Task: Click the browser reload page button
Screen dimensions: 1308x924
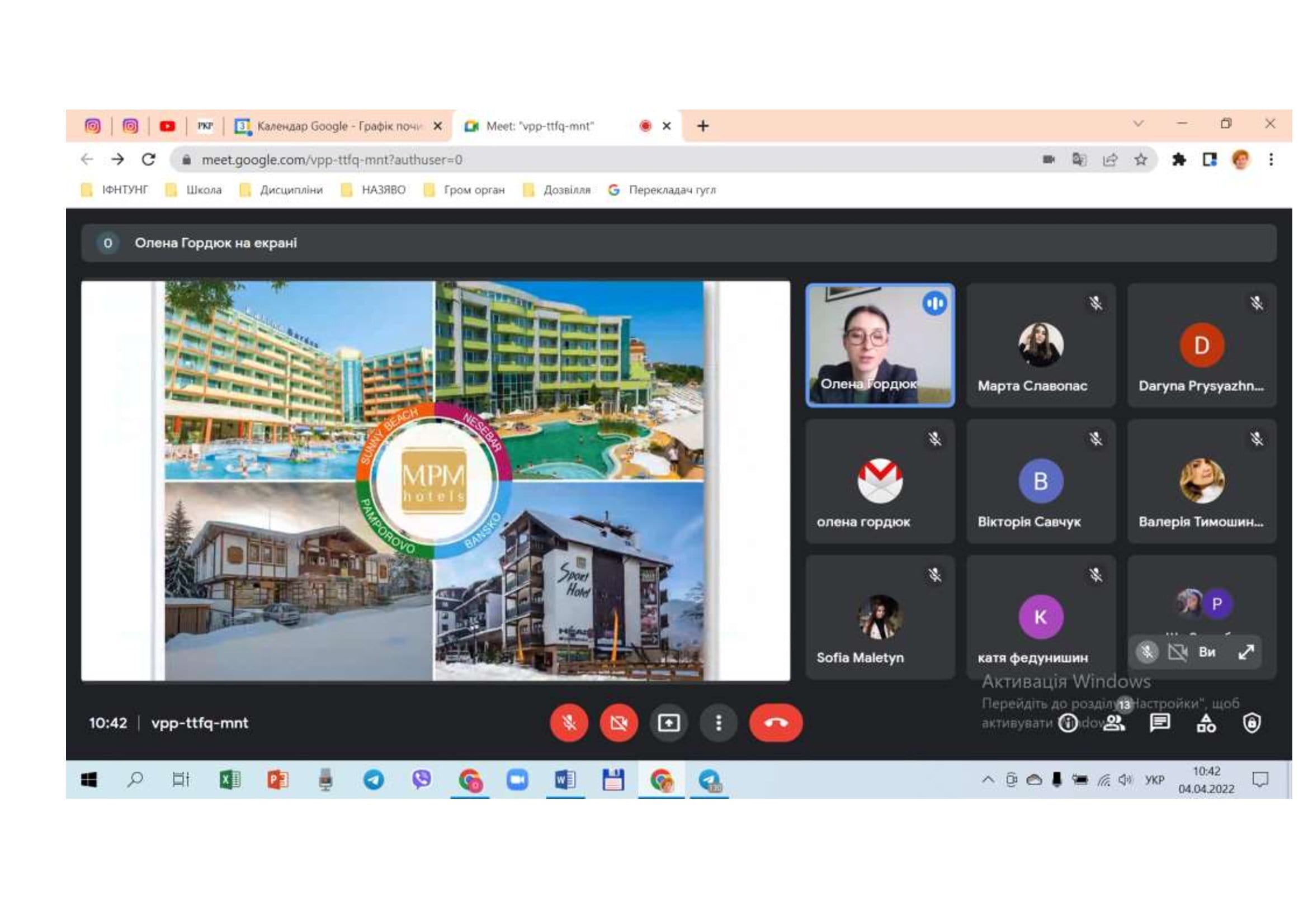Action: 149,159
